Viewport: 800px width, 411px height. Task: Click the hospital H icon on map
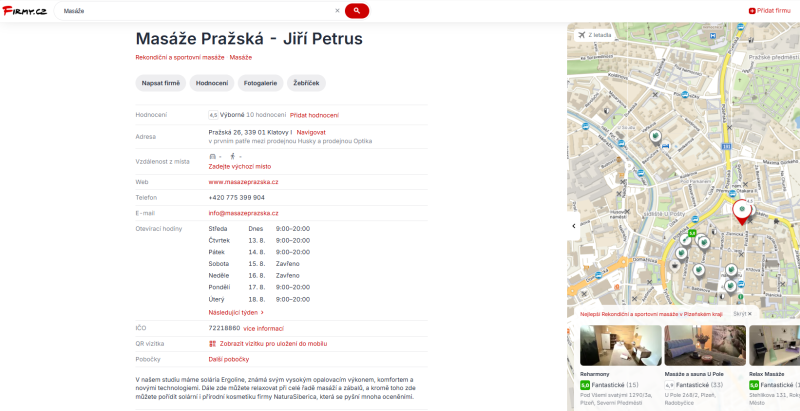(x=712, y=35)
